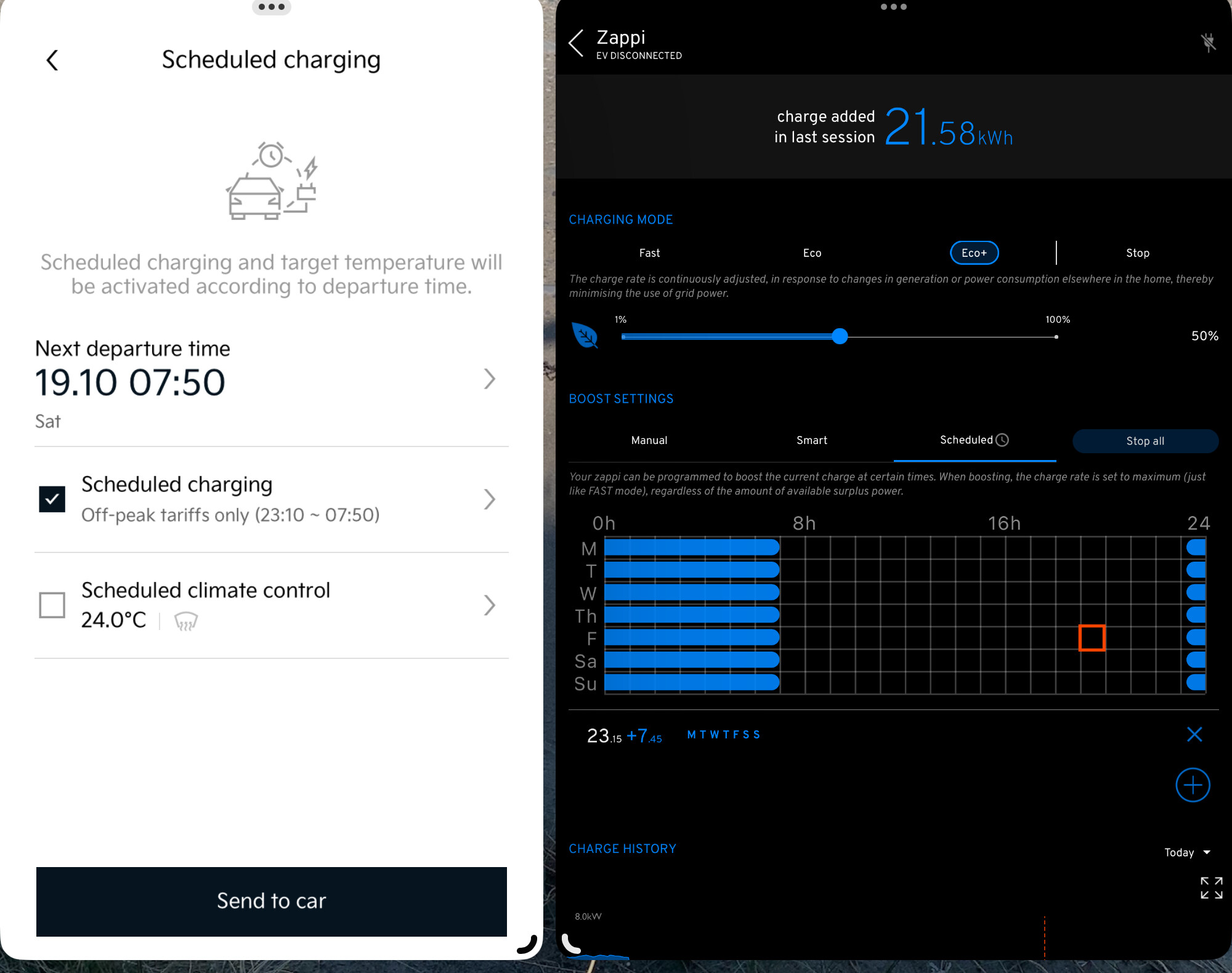Enable the Scheduled climate control checkbox
Image resolution: width=1232 pixels, height=973 pixels.
[x=52, y=605]
